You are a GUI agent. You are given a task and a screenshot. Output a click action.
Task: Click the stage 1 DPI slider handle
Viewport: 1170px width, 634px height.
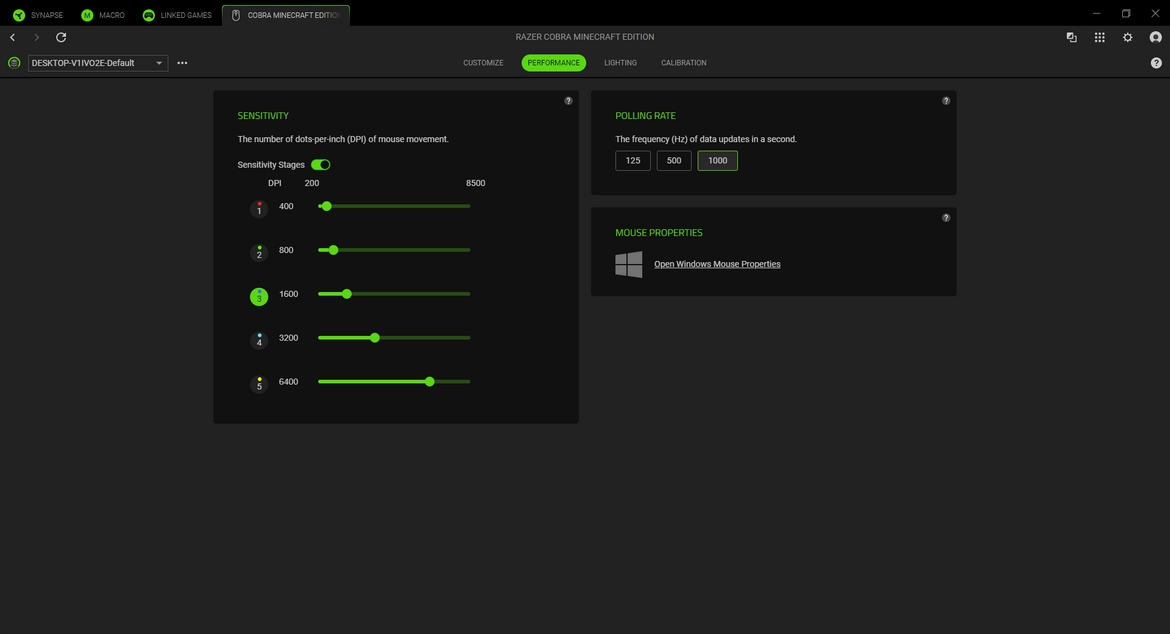click(326, 206)
